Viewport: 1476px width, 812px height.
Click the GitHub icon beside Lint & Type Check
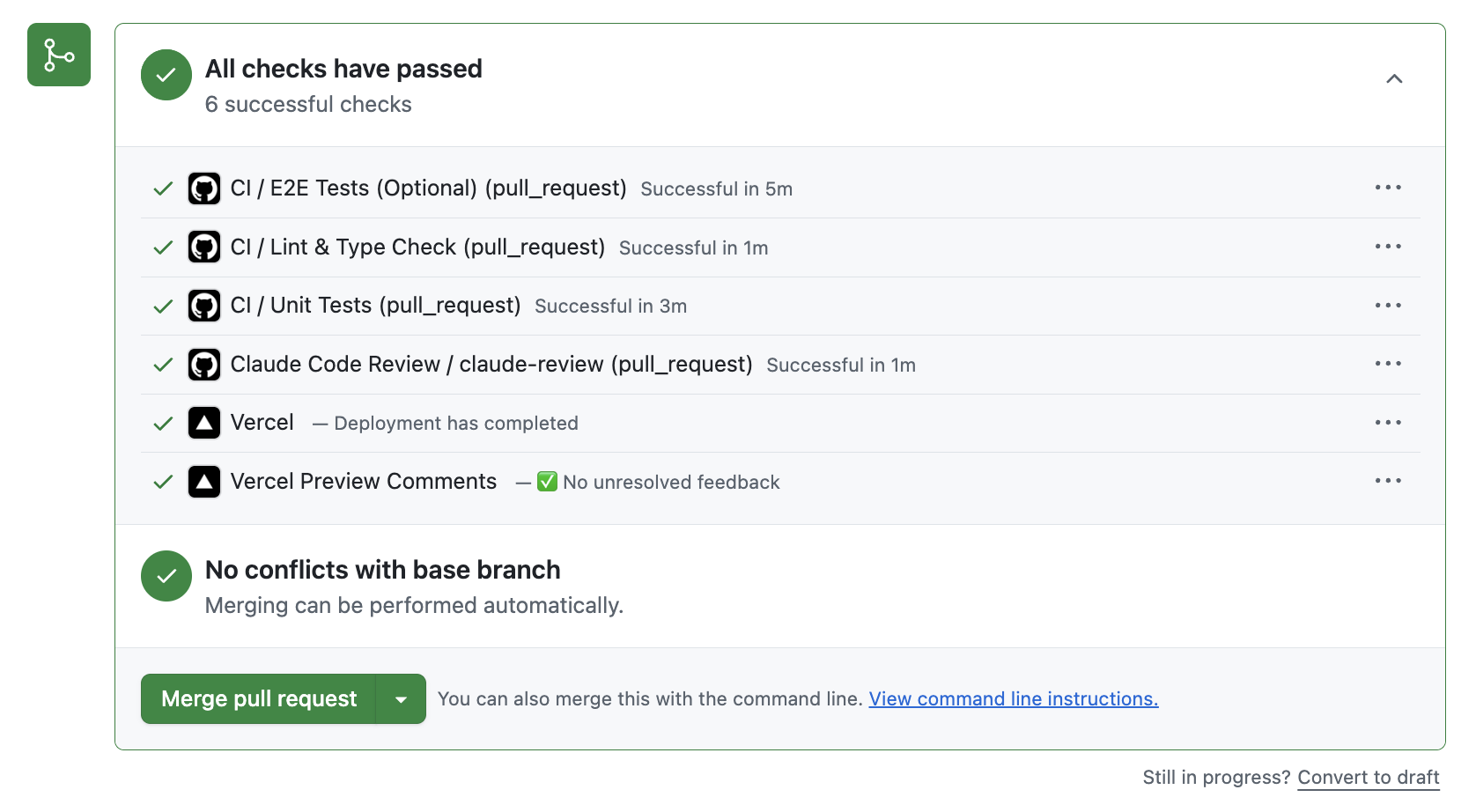pyautogui.click(x=203, y=247)
